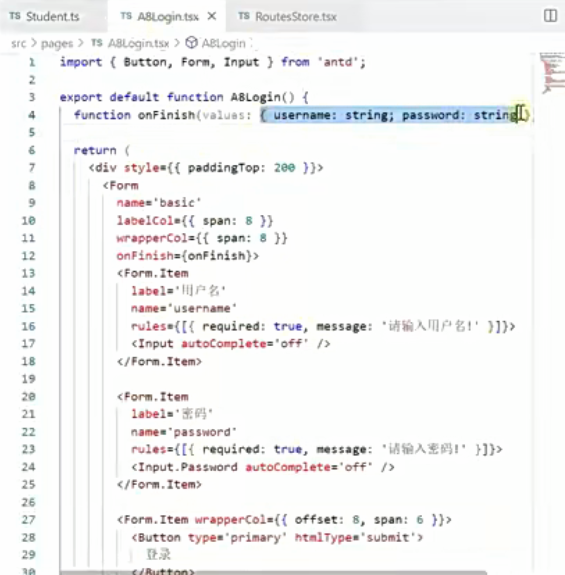Click 'return (' on line 6
565x575 pixels.
pyautogui.click(x=102, y=150)
